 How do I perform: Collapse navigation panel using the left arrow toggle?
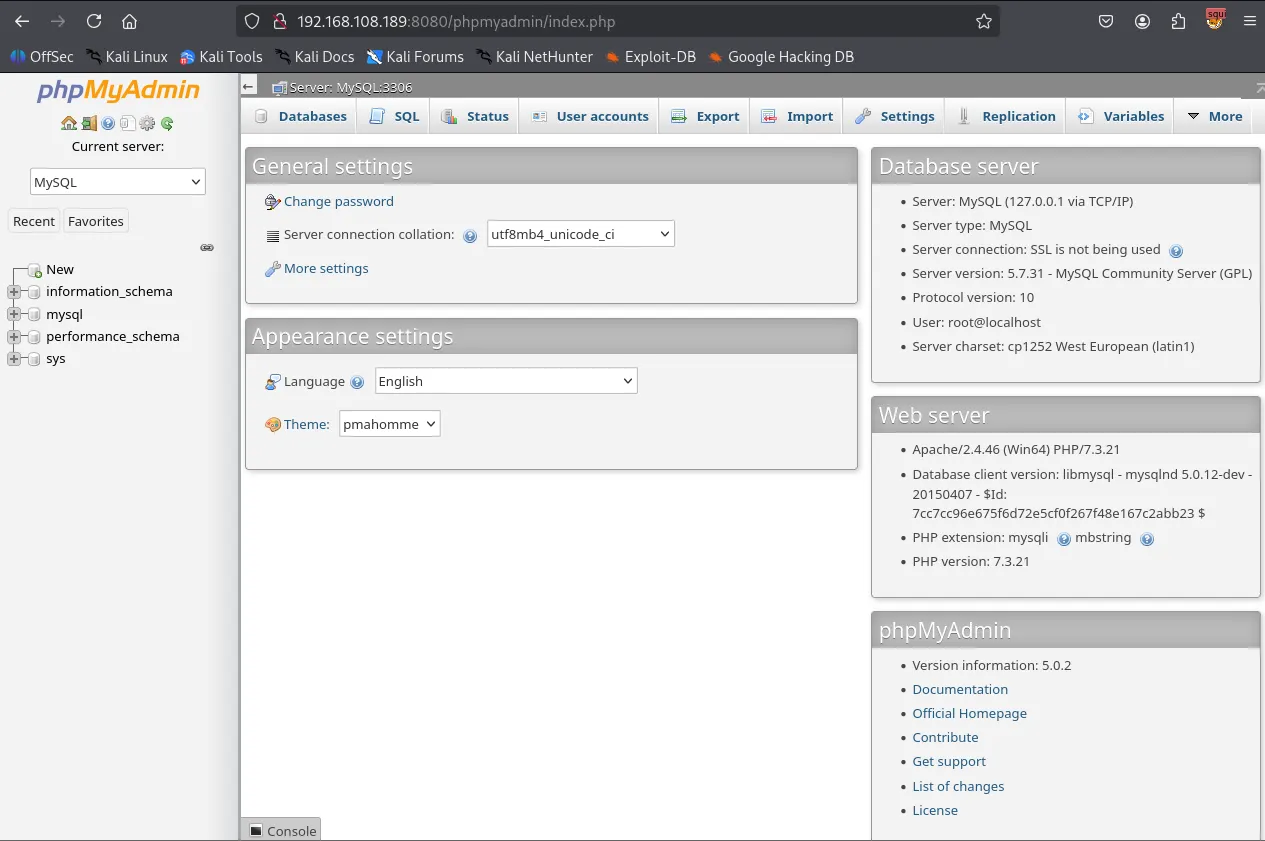pos(249,87)
